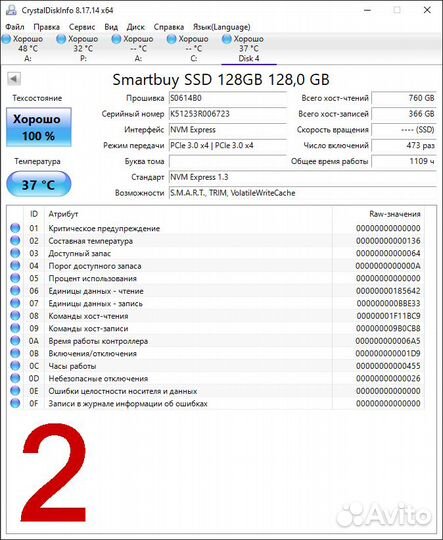Click status icon for Единицы данных - запись
The height and width of the screenshot is (540, 443).
pos(15,303)
